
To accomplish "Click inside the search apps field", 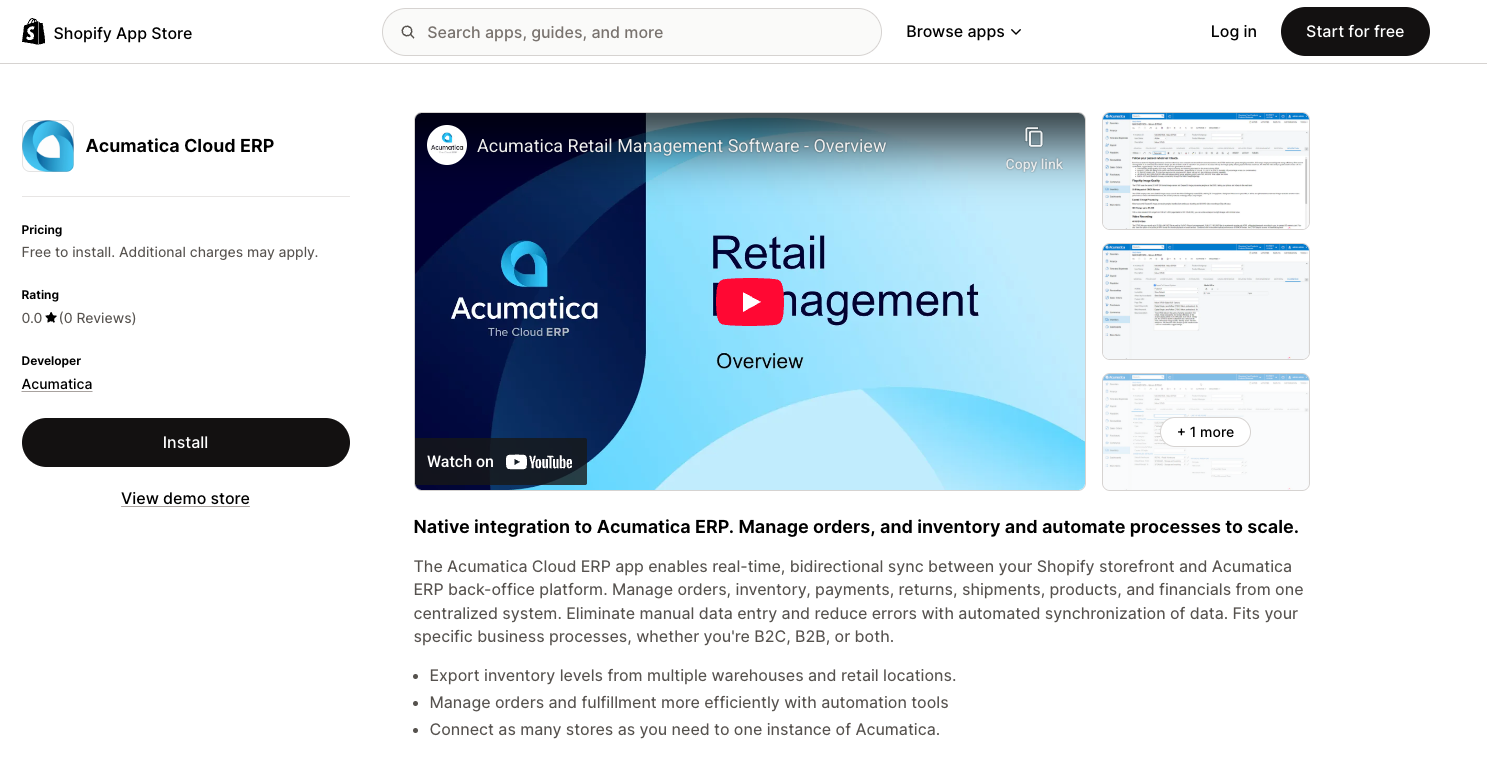I will (631, 31).
